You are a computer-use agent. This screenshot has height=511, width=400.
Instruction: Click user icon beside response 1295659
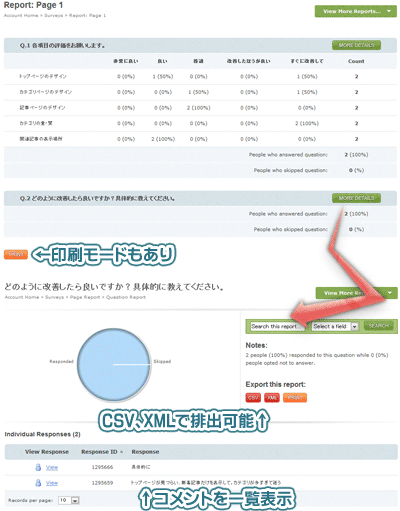click(x=38, y=482)
